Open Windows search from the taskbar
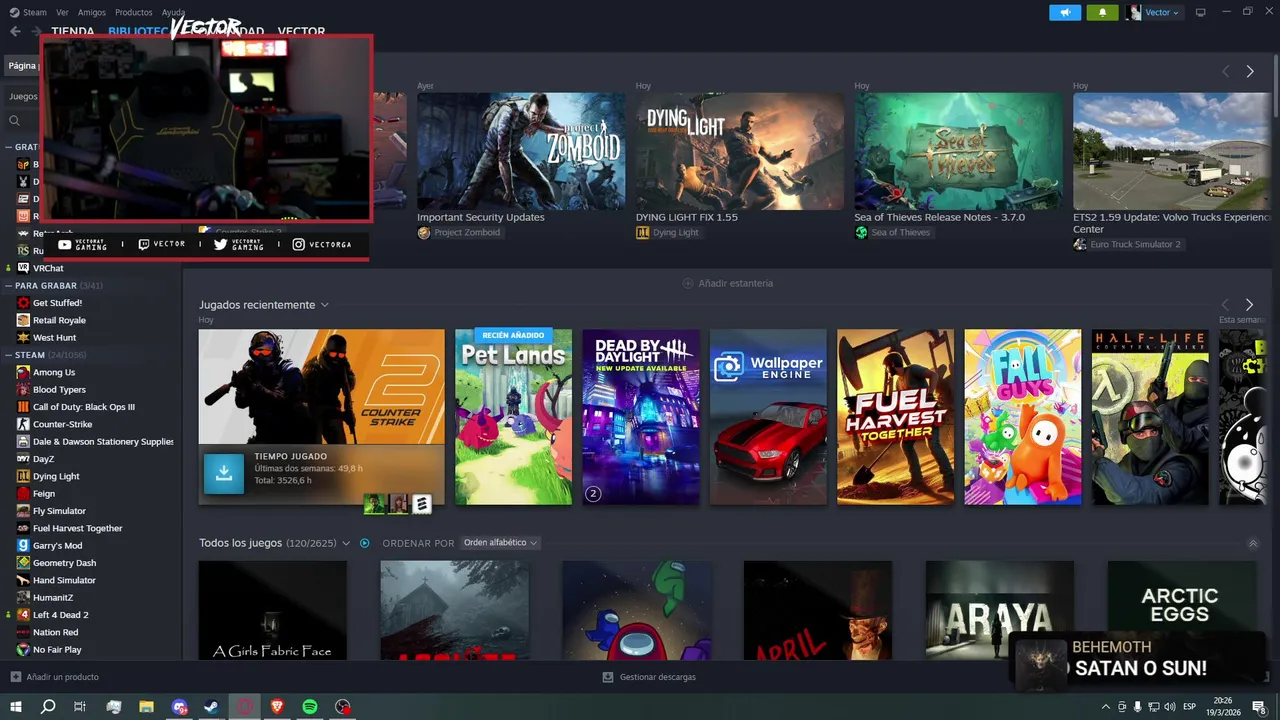The width and height of the screenshot is (1280, 720). [x=48, y=707]
